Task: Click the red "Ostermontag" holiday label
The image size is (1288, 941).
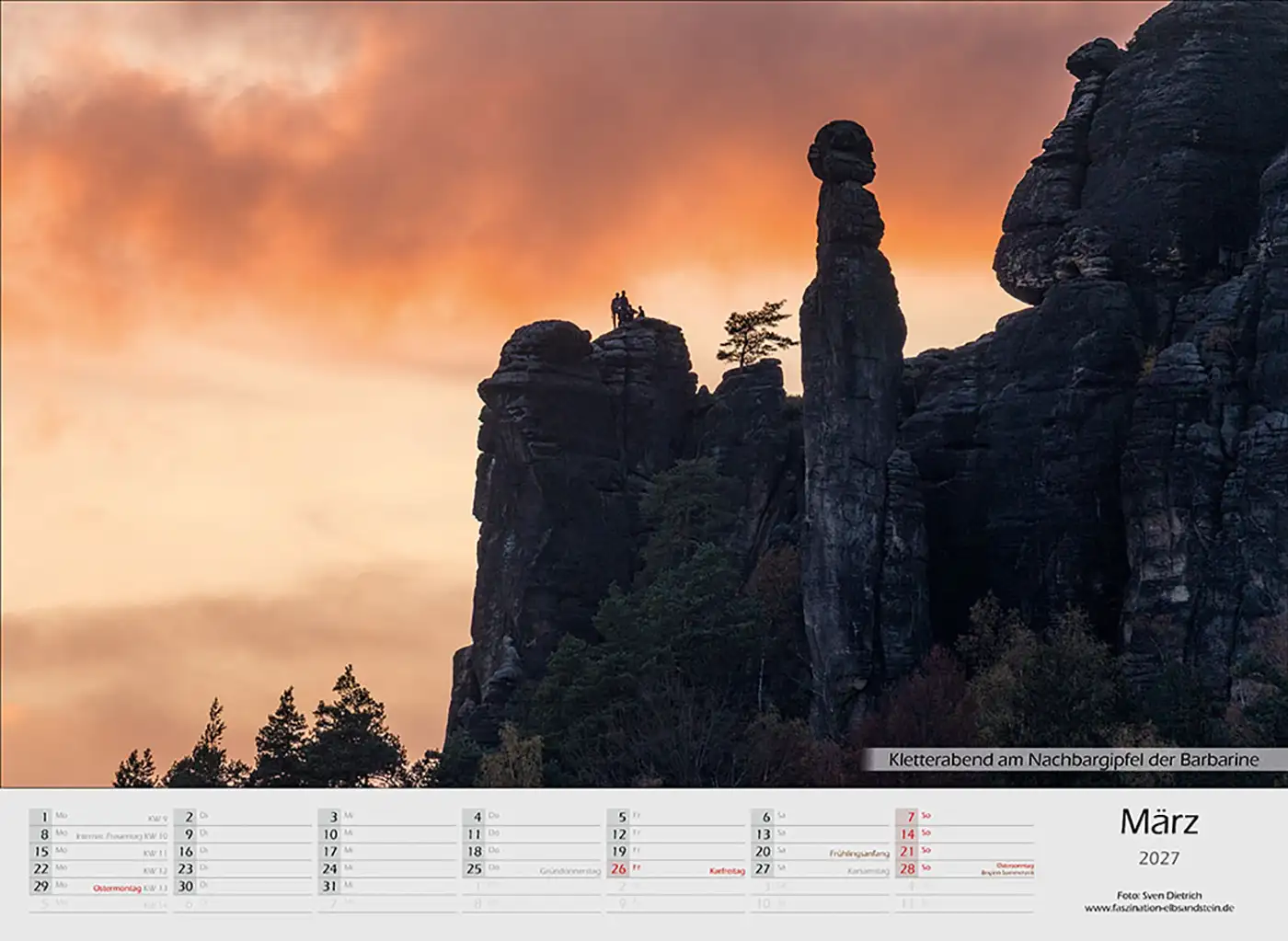Action: pyautogui.click(x=117, y=889)
